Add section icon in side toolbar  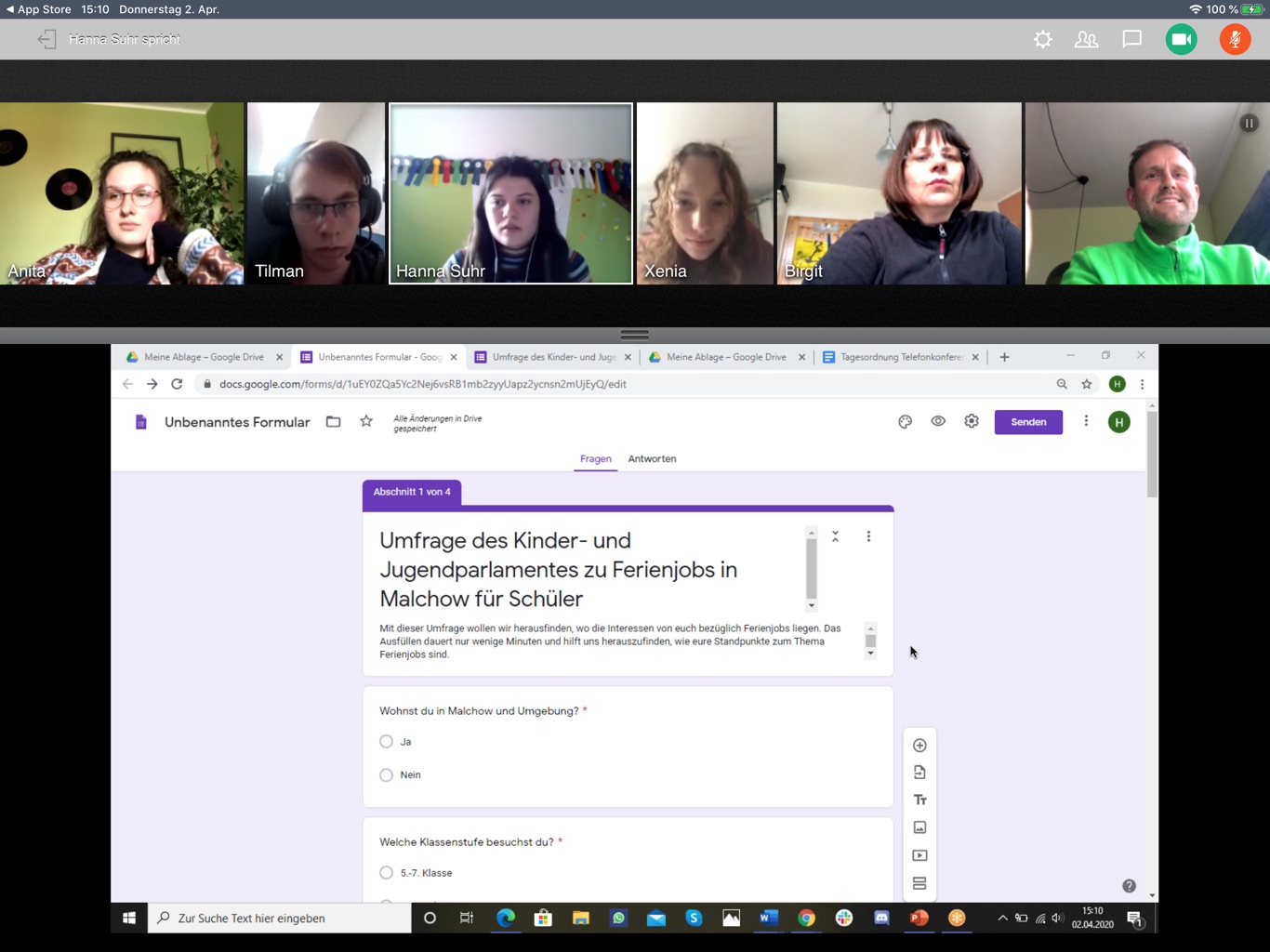tap(919, 883)
